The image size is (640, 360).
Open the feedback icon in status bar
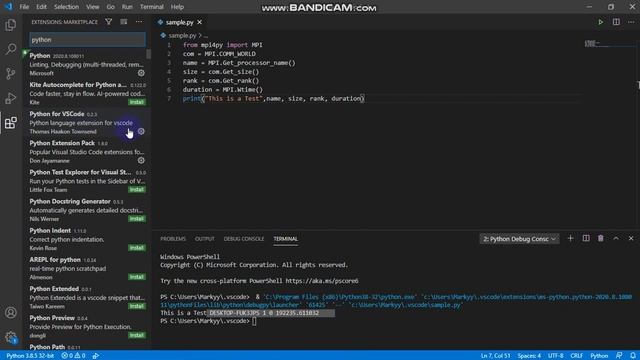pyautogui.click(x=619, y=356)
